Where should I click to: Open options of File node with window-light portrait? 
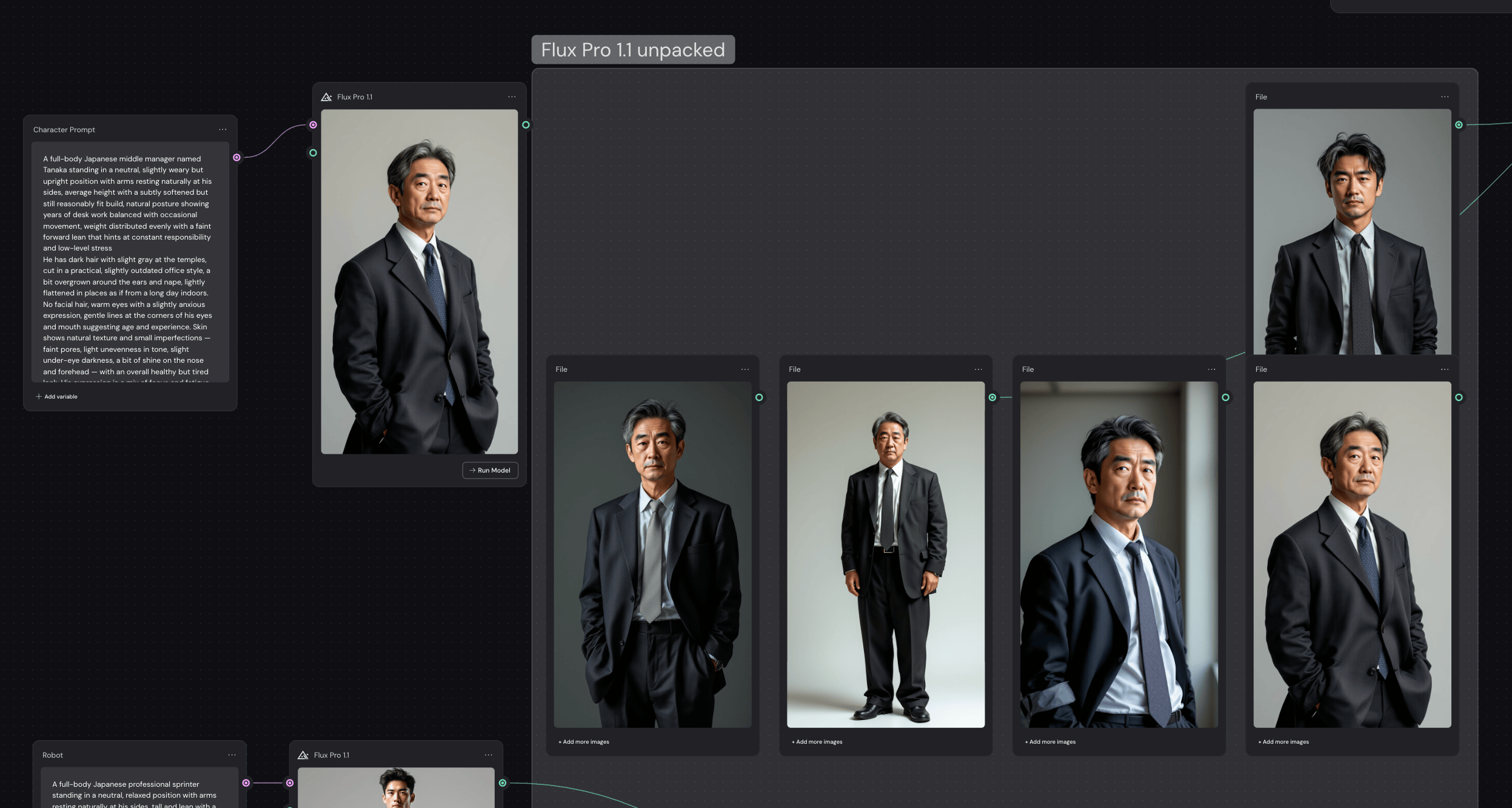click(1211, 369)
